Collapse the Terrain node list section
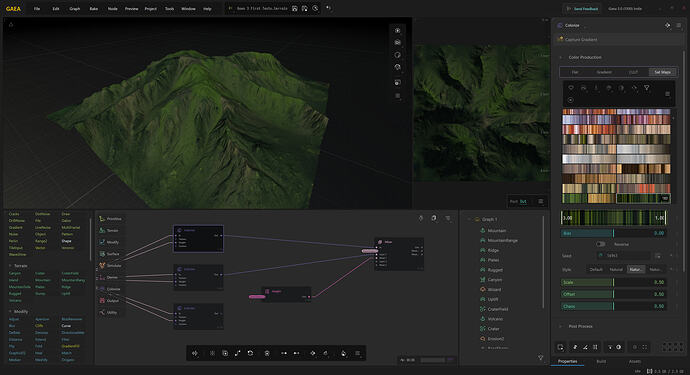Screen dimensions: 690x375 (10, 266)
